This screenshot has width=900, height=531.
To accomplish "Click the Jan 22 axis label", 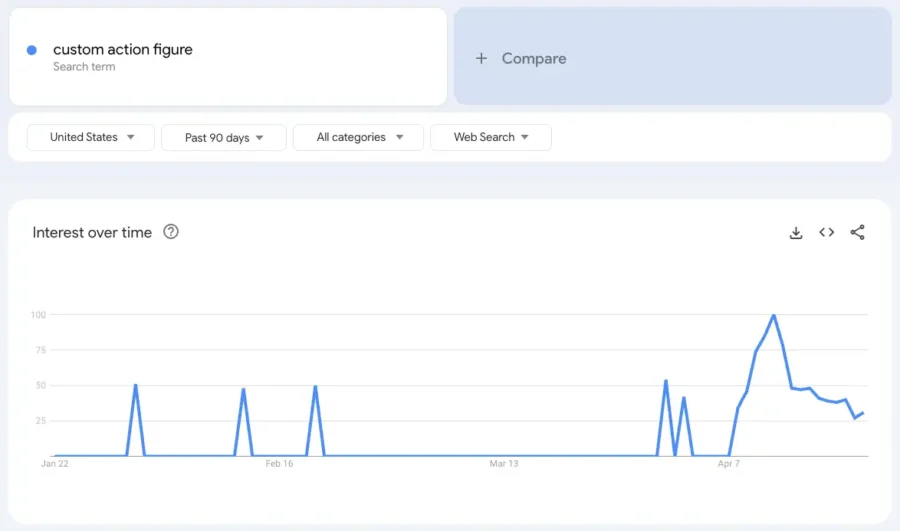I will [x=55, y=464].
